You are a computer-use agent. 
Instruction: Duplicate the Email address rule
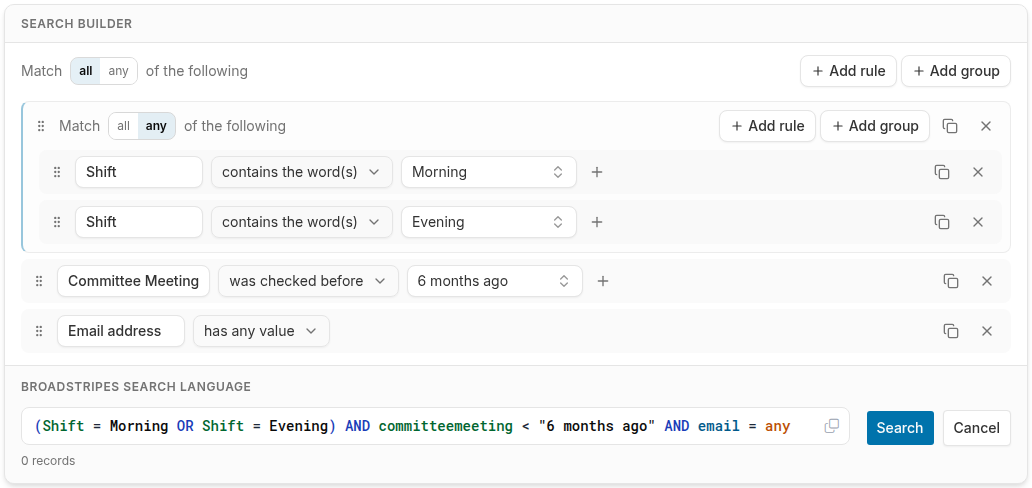[x=951, y=331]
